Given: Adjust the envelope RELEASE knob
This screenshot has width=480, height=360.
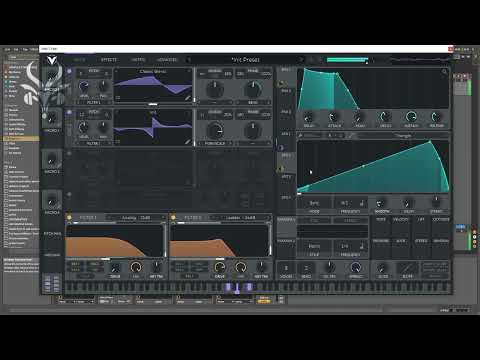Looking at the screenshot, I should (x=436, y=117).
